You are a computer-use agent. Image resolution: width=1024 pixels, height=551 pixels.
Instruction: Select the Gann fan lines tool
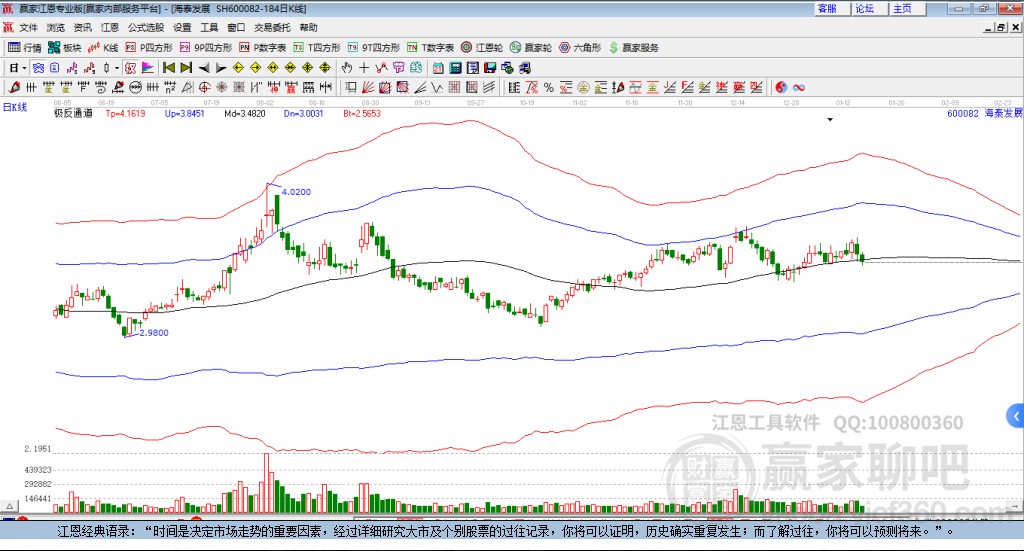pyautogui.click(x=367, y=87)
